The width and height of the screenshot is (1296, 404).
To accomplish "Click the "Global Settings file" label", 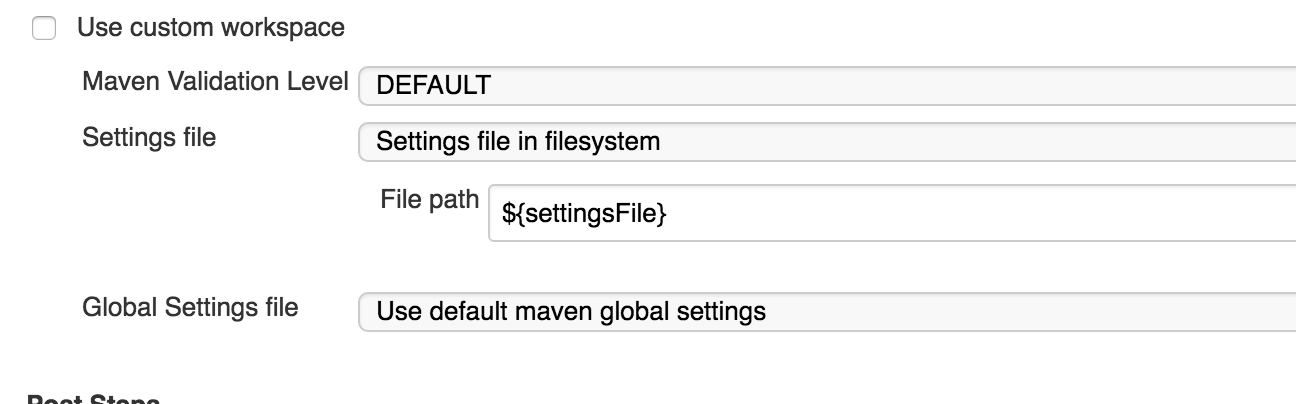I will coord(190,307).
